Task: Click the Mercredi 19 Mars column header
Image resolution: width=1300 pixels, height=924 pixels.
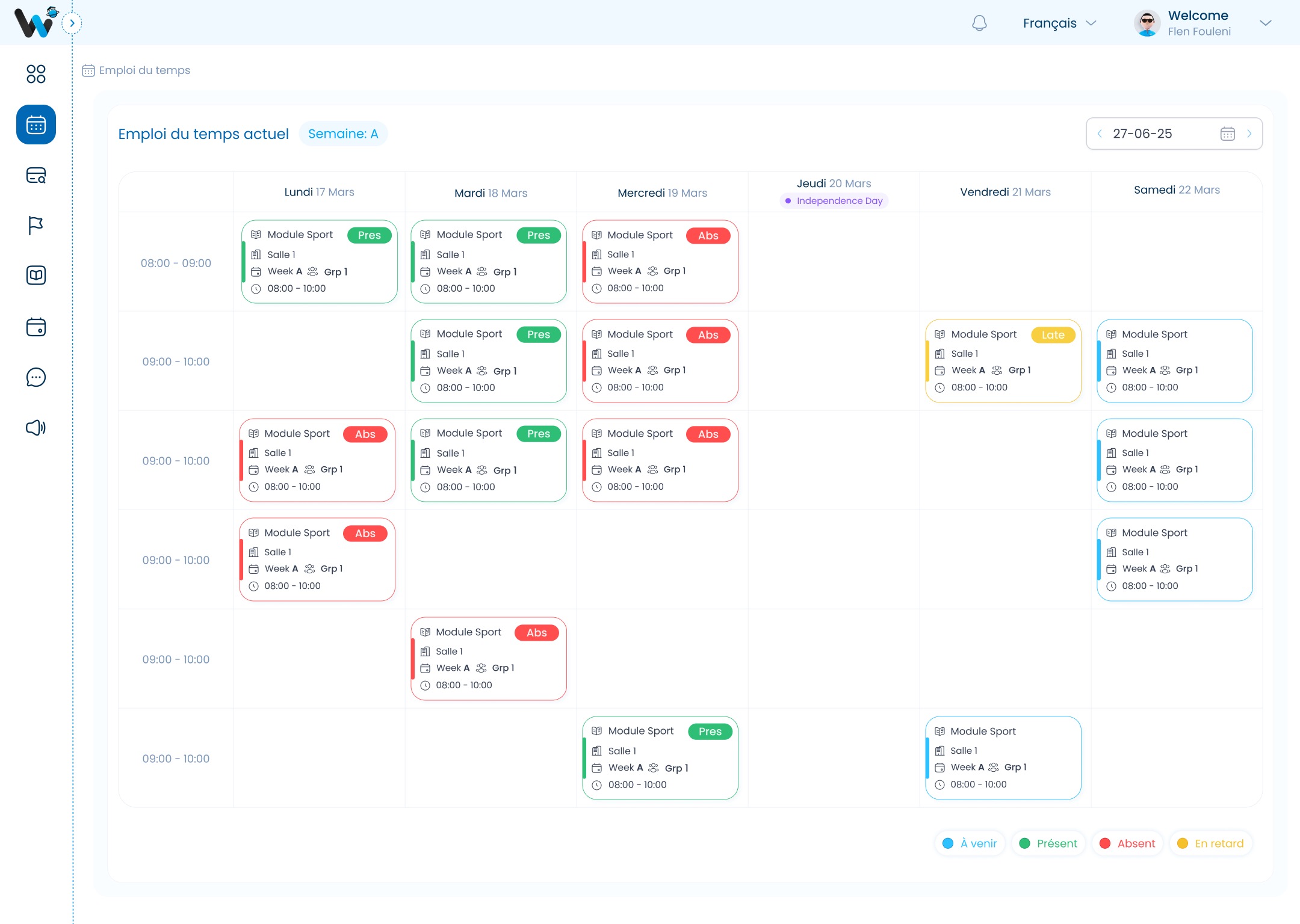Action: click(662, 193)
